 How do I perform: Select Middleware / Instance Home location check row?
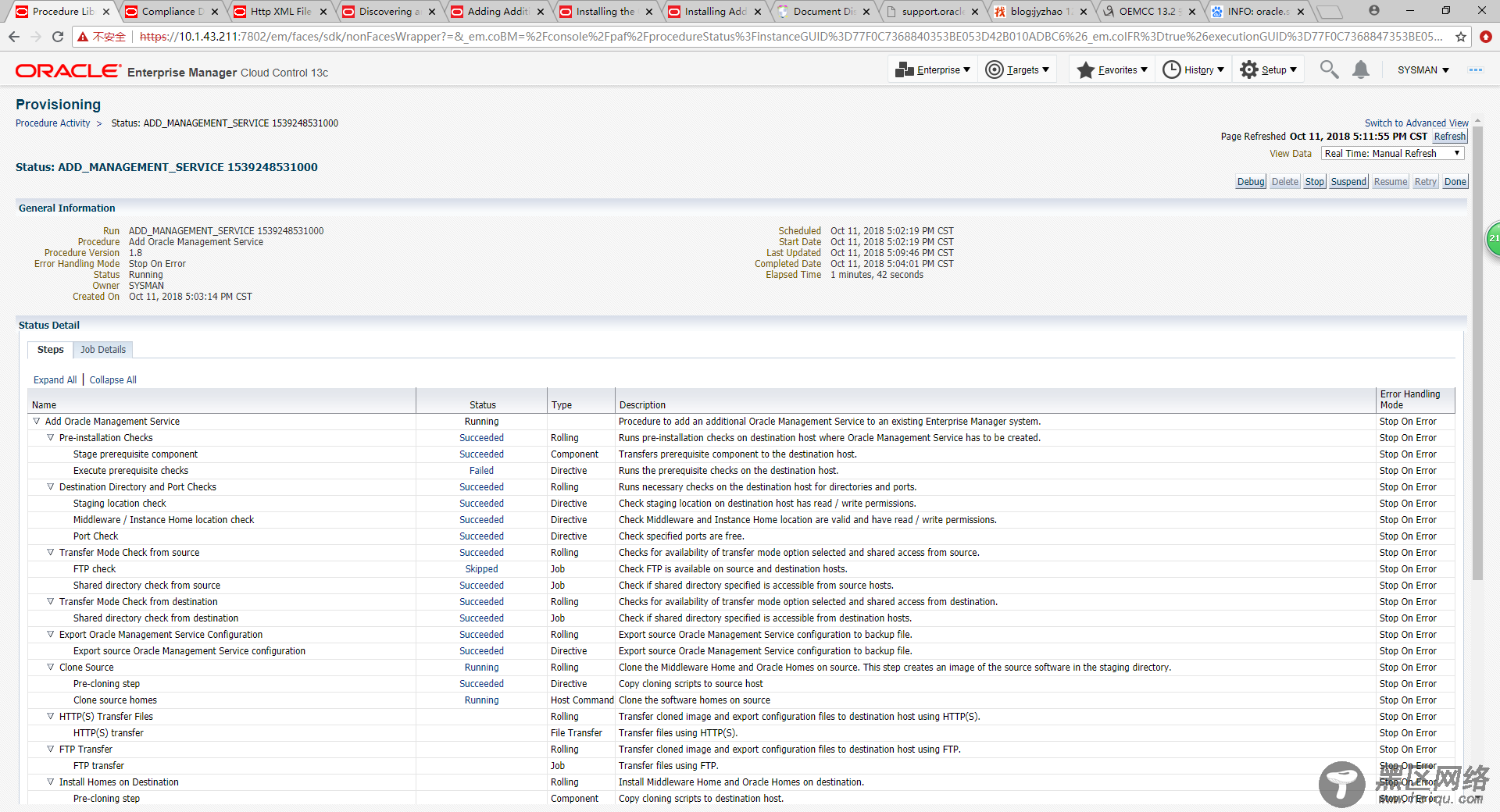tap(741, 520)
